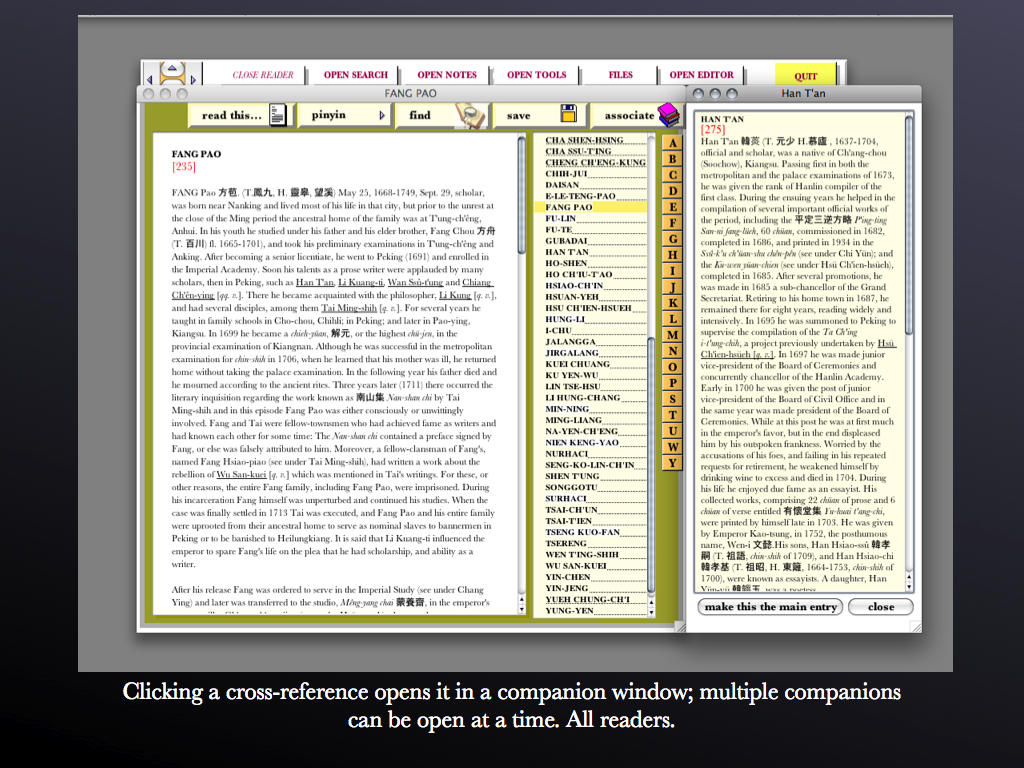Click the CLOSE READER tab
Screen dimensions: 1024x768
coord(263,75)
